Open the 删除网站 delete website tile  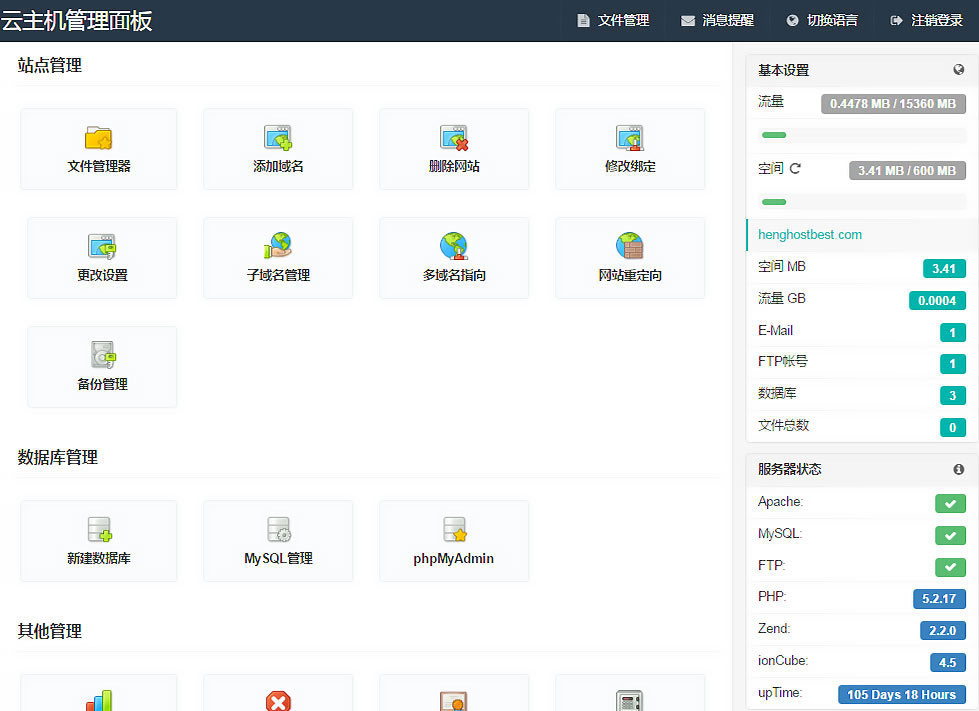tap(454, 149)
